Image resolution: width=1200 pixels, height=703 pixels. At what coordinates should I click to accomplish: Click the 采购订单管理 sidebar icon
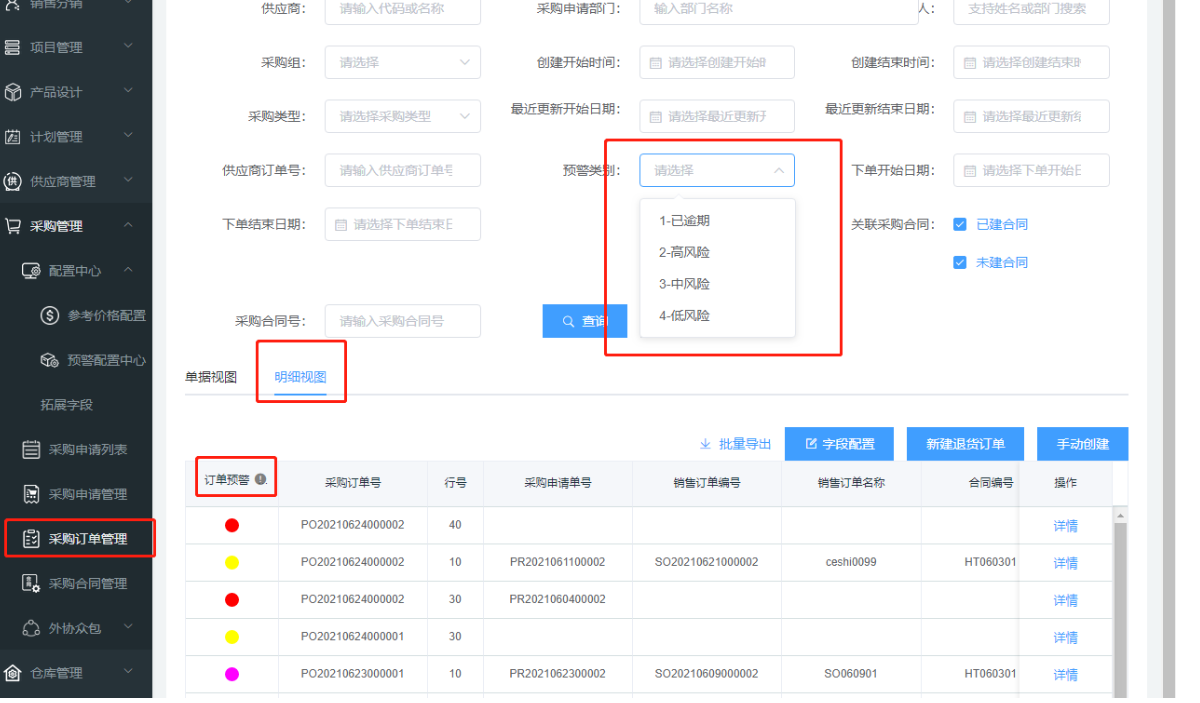[x=31, y=539]
